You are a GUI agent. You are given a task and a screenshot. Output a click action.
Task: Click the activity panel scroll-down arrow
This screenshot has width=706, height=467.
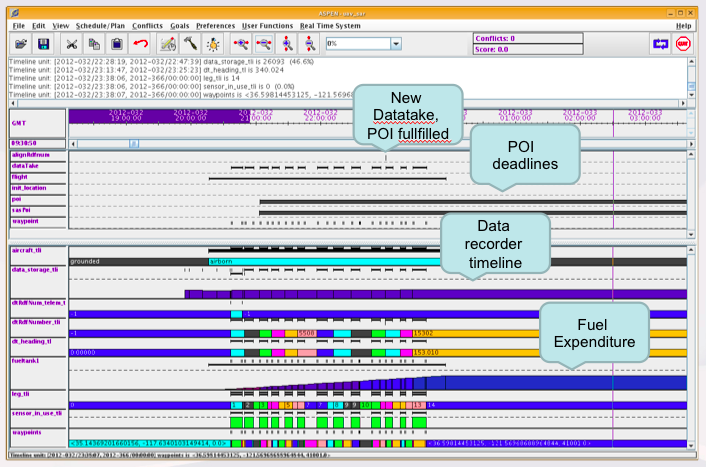691,235
